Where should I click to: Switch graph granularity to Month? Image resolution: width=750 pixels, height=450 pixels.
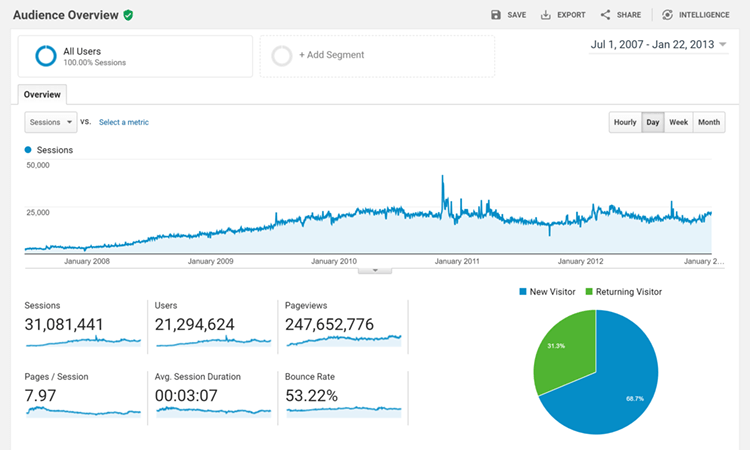point(709,122)
